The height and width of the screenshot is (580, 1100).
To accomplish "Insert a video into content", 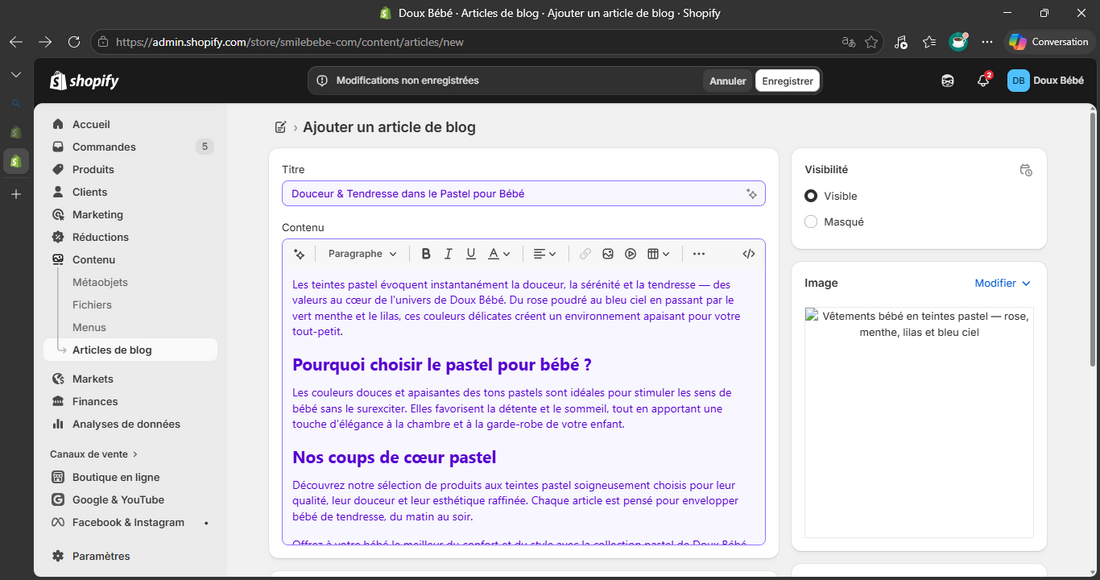I will pos(631,254).
